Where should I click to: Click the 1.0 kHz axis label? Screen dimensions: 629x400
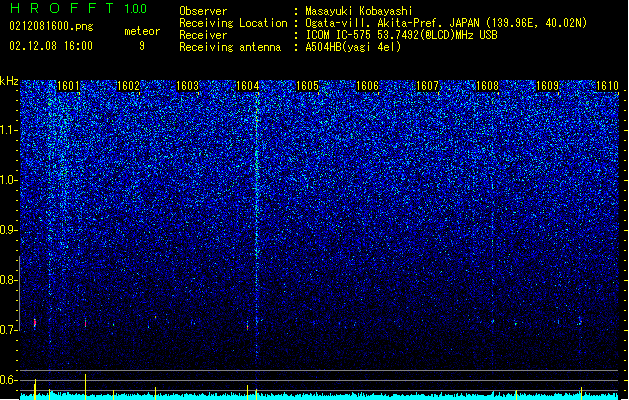(9, 181)
